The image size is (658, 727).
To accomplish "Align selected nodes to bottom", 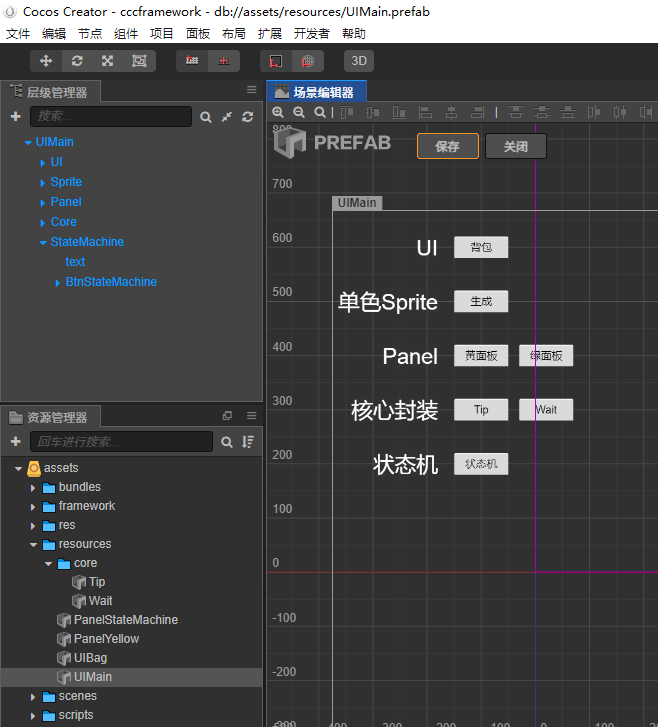I will [399, 112].
